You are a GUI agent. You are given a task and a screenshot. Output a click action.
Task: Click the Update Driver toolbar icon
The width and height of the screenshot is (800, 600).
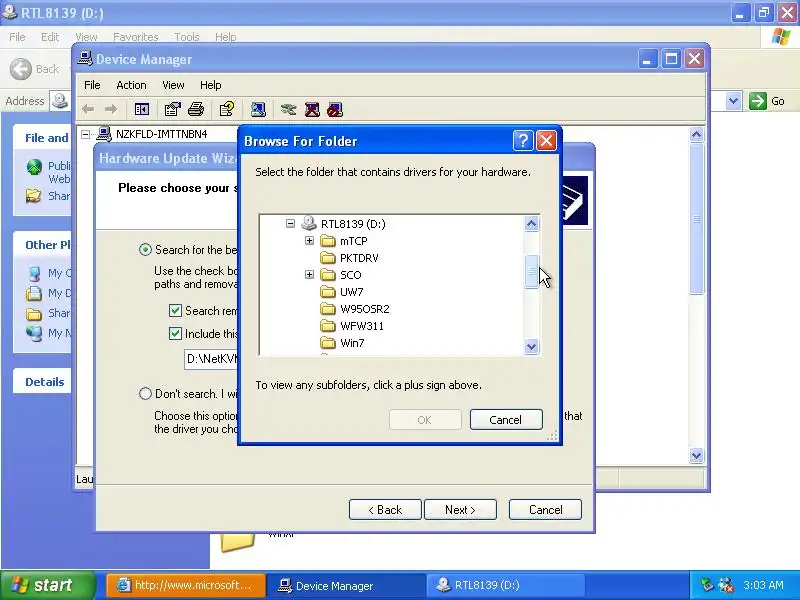click(288, 109)
